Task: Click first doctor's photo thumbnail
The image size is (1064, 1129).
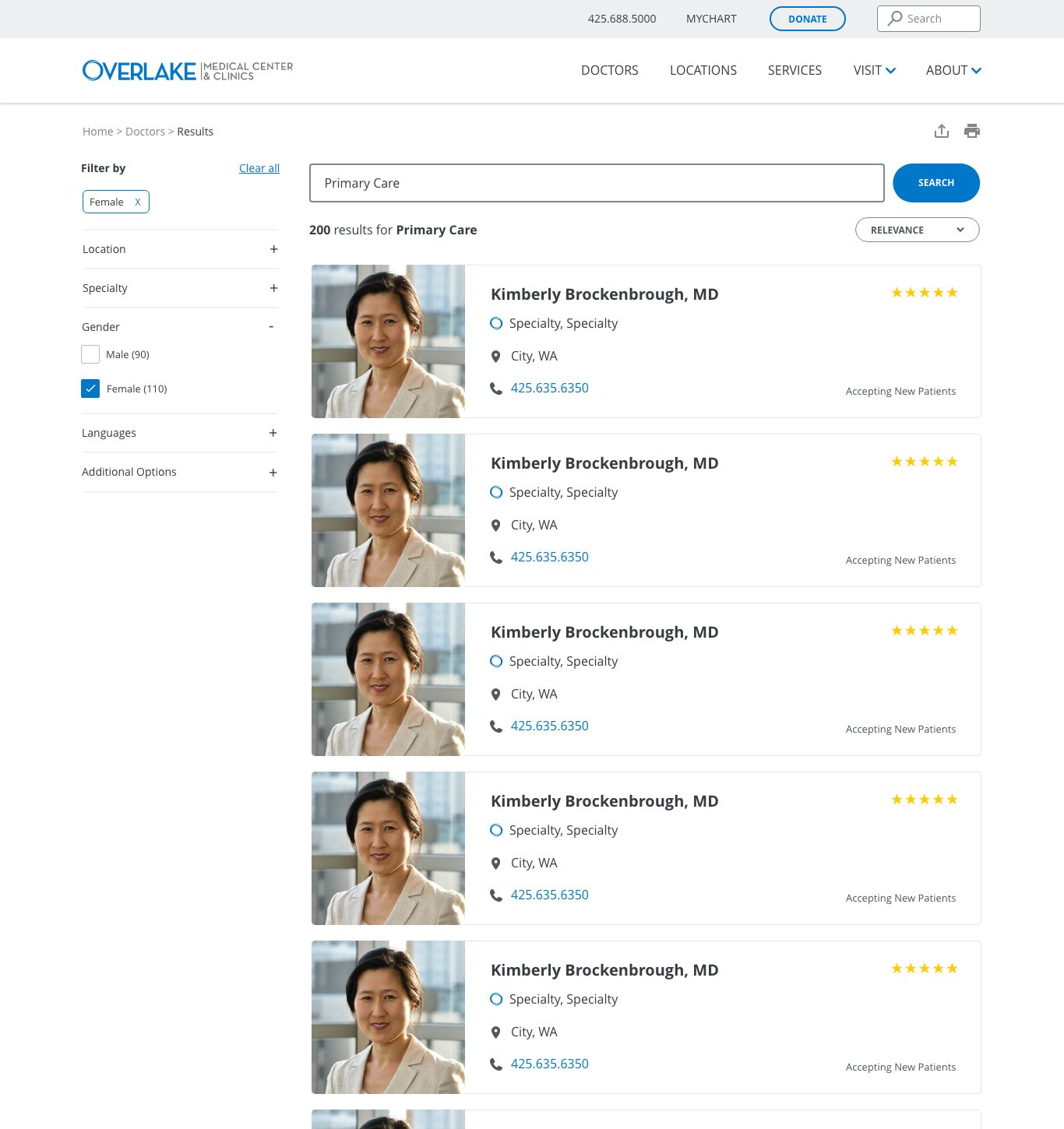Action: (388, 341)
